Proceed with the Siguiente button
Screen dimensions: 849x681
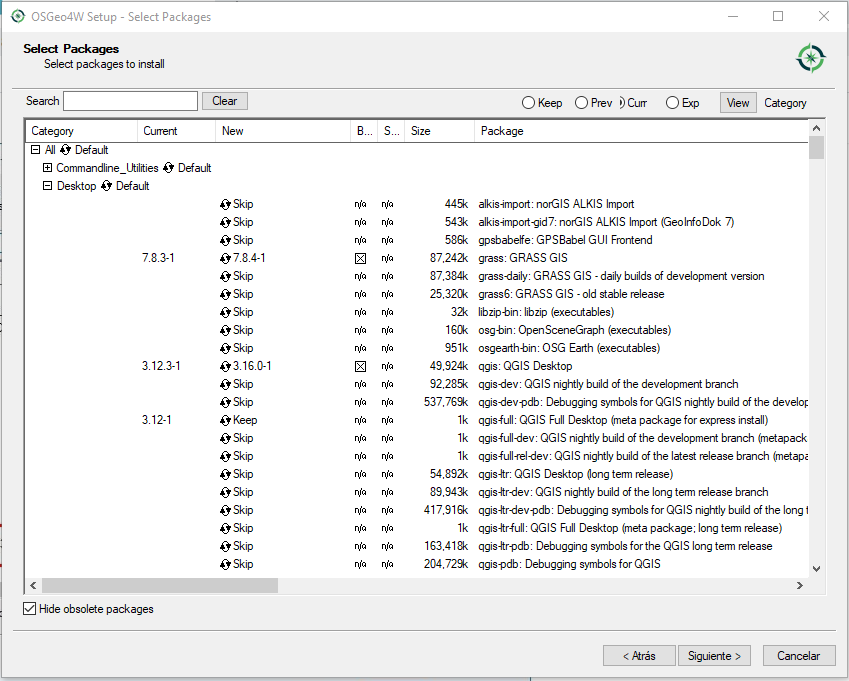(714, 656)
